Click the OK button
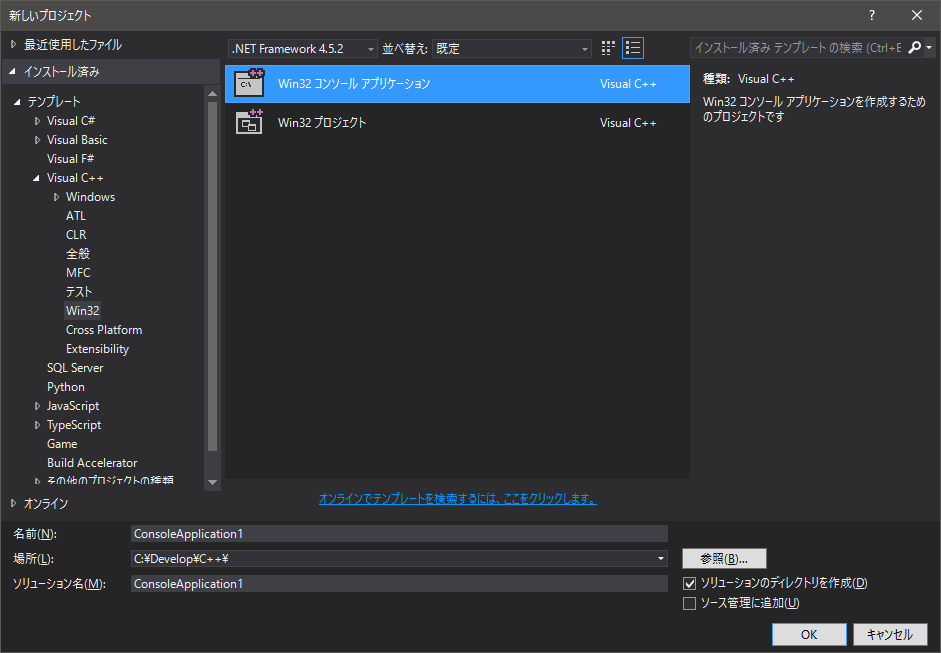This screenshot has width=941, height=653. click(x=809, y=634)
